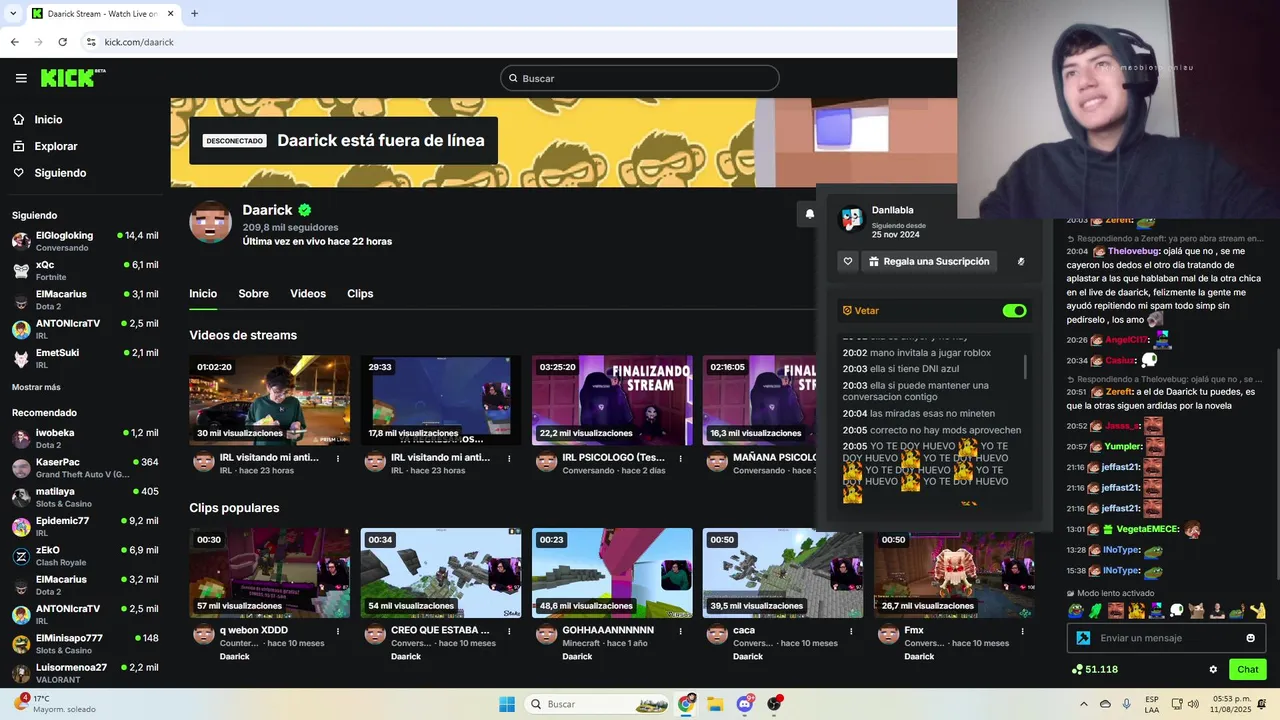
Task: Show hidden system tray icons
Action: (x=1084, y=704)
